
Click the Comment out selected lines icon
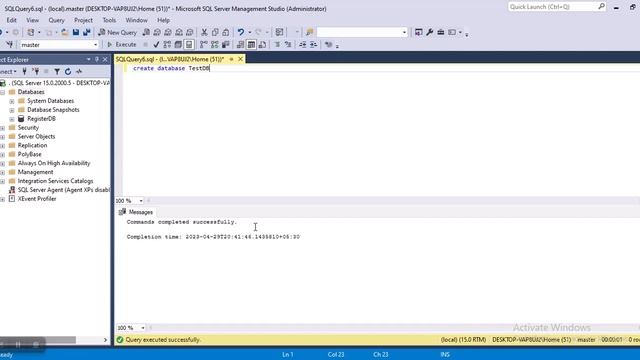pyautogui.click(x=277, y=44)
